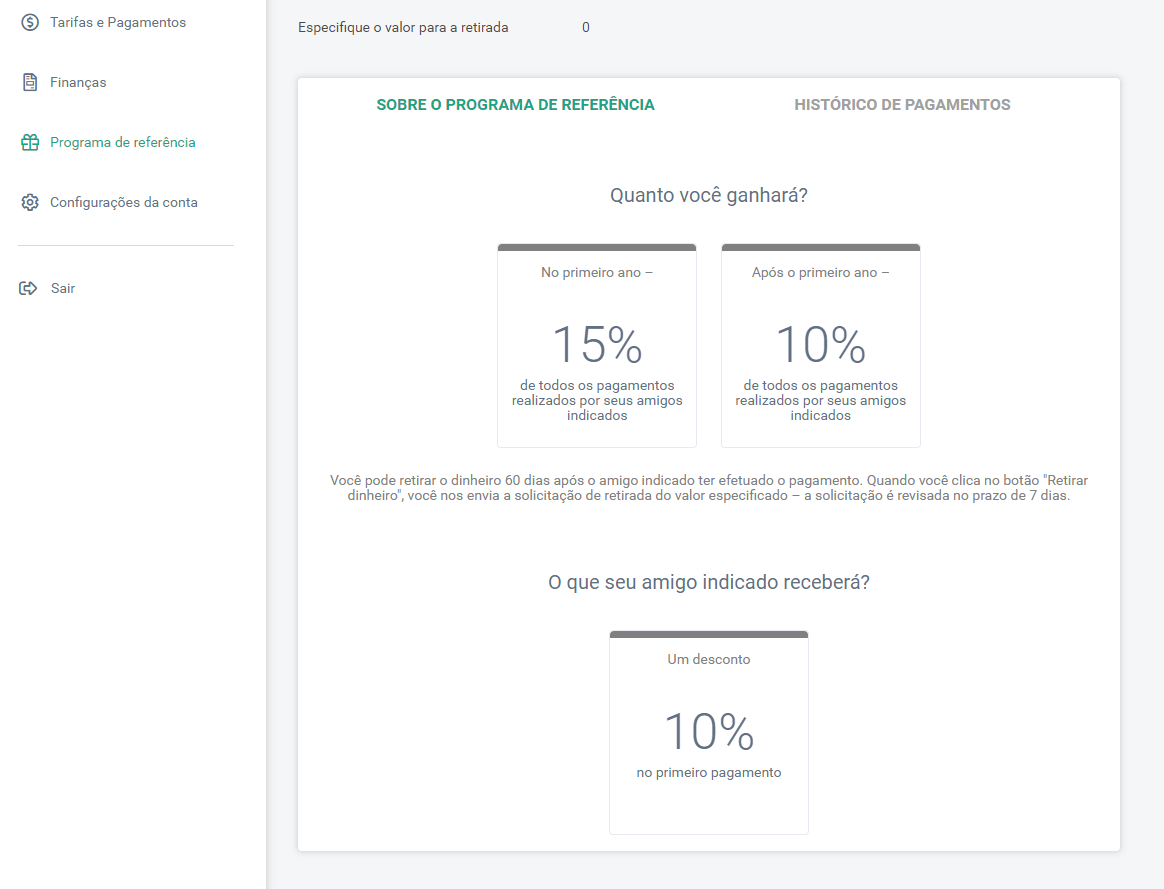1164x889 pixels.
Task: Switch to Histórico de Pagamentos tab
Action: tap(902, 105)
